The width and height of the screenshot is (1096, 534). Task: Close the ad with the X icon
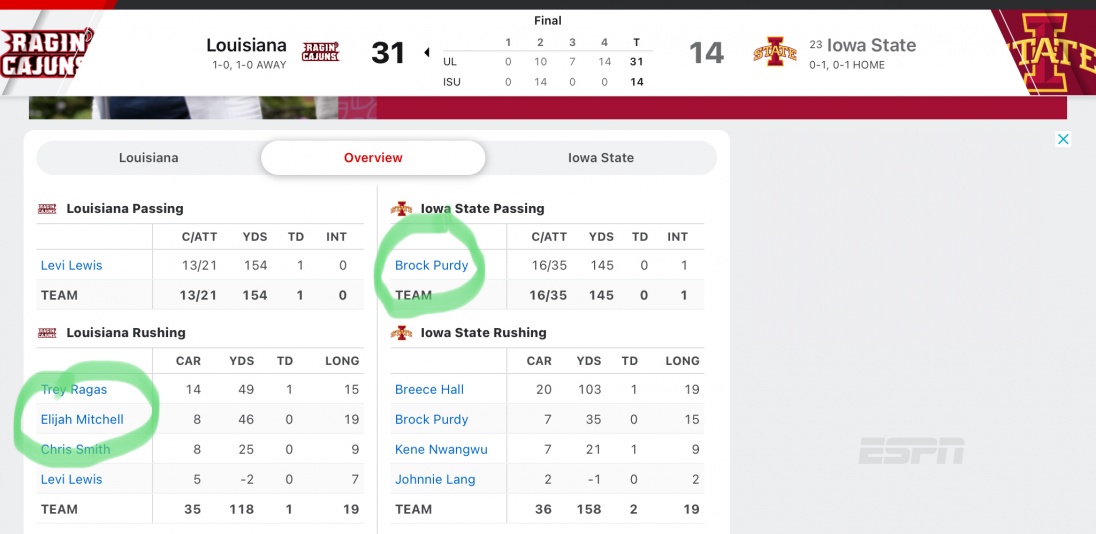point(1064,139)
